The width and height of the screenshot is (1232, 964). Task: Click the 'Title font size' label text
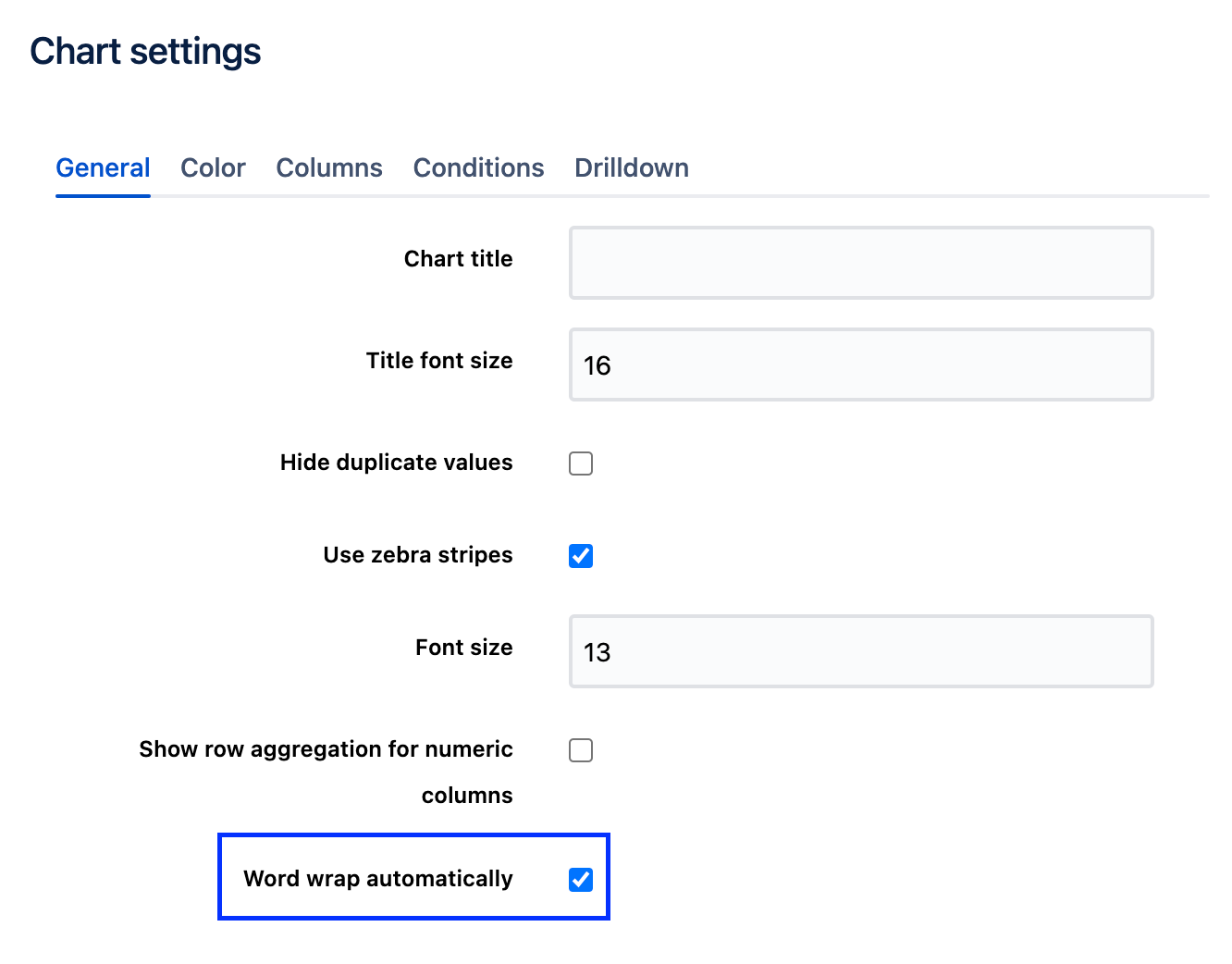(438, 361)
